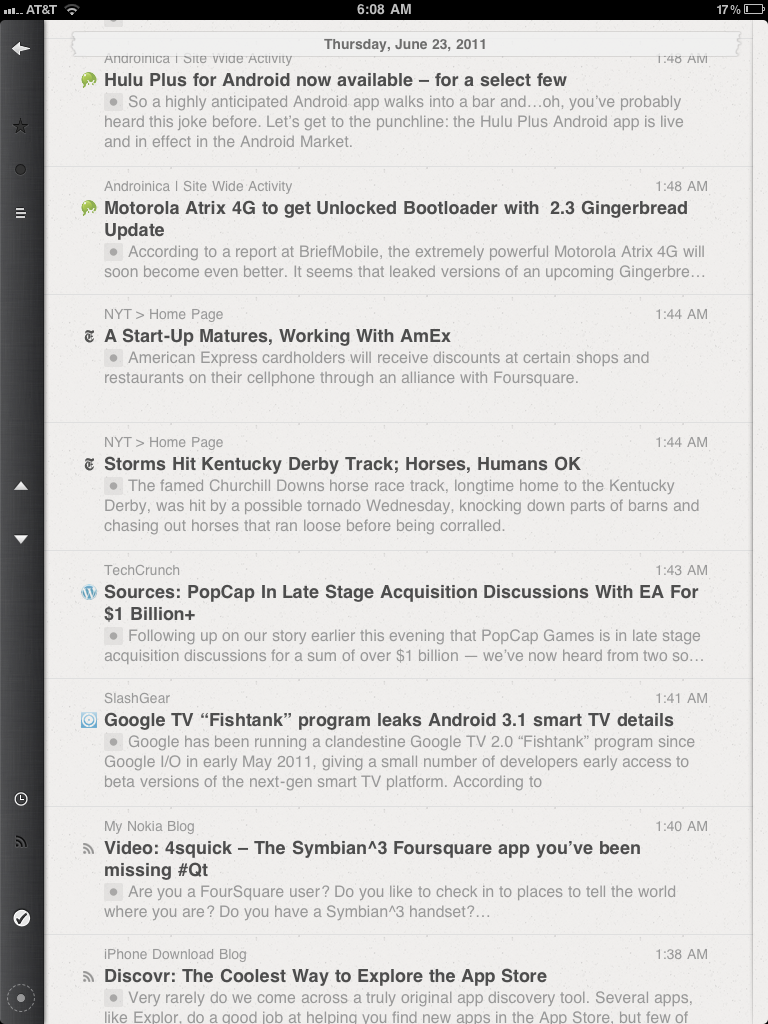768x1024 pixels.
Task: Open 'Video: 4squick – The Symbian^3 Foursquare app'
Action: pyautogui.click(x=372, y=859)
